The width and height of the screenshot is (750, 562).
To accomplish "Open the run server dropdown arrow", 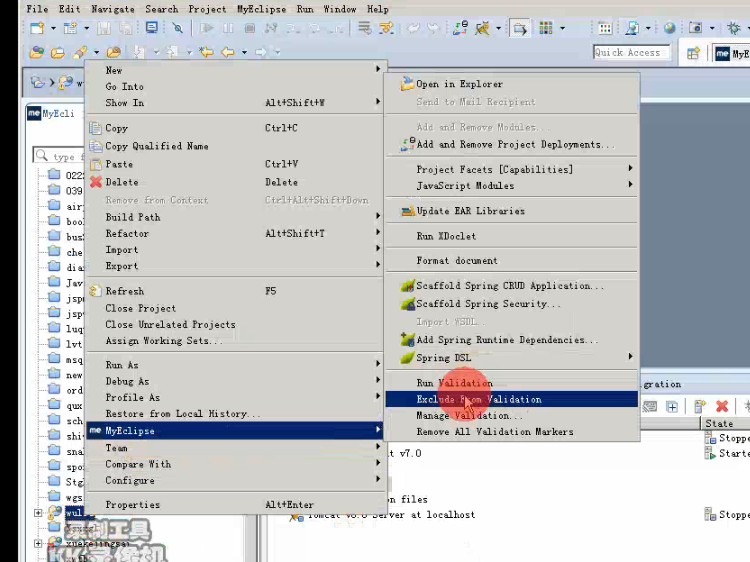I will coord(498,29).
